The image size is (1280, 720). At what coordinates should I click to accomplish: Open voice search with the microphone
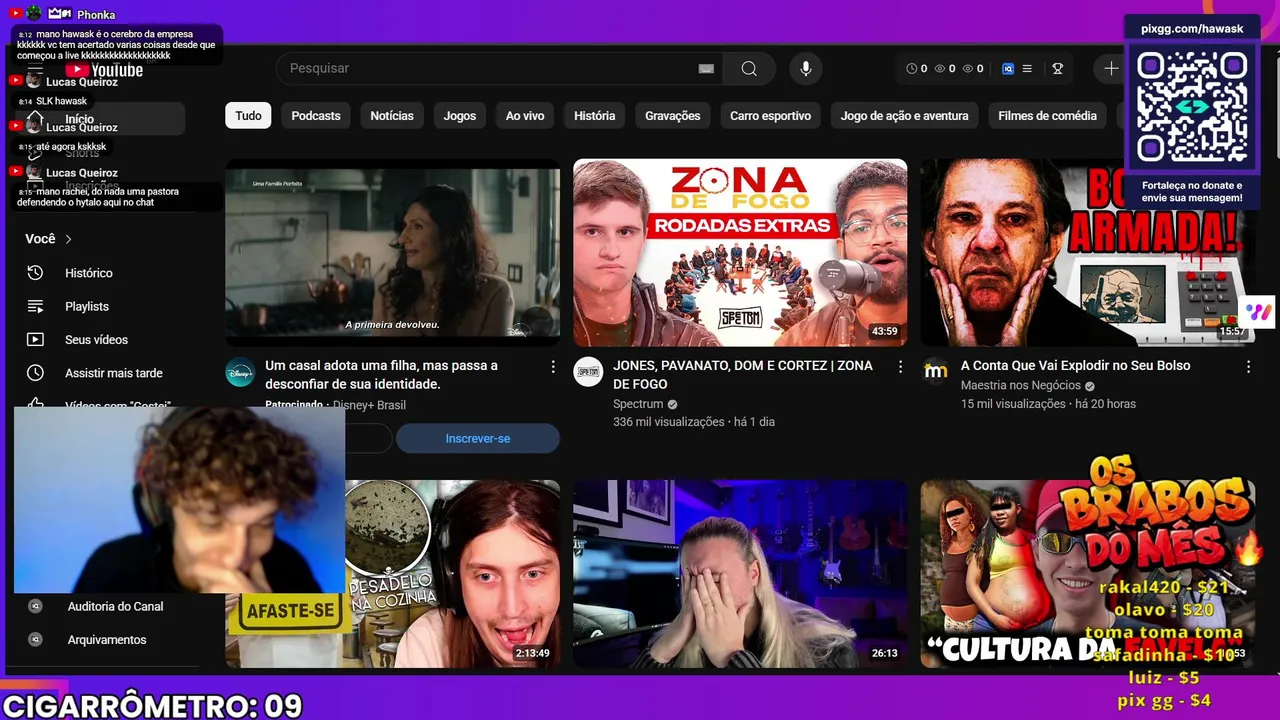click(805, 68)
